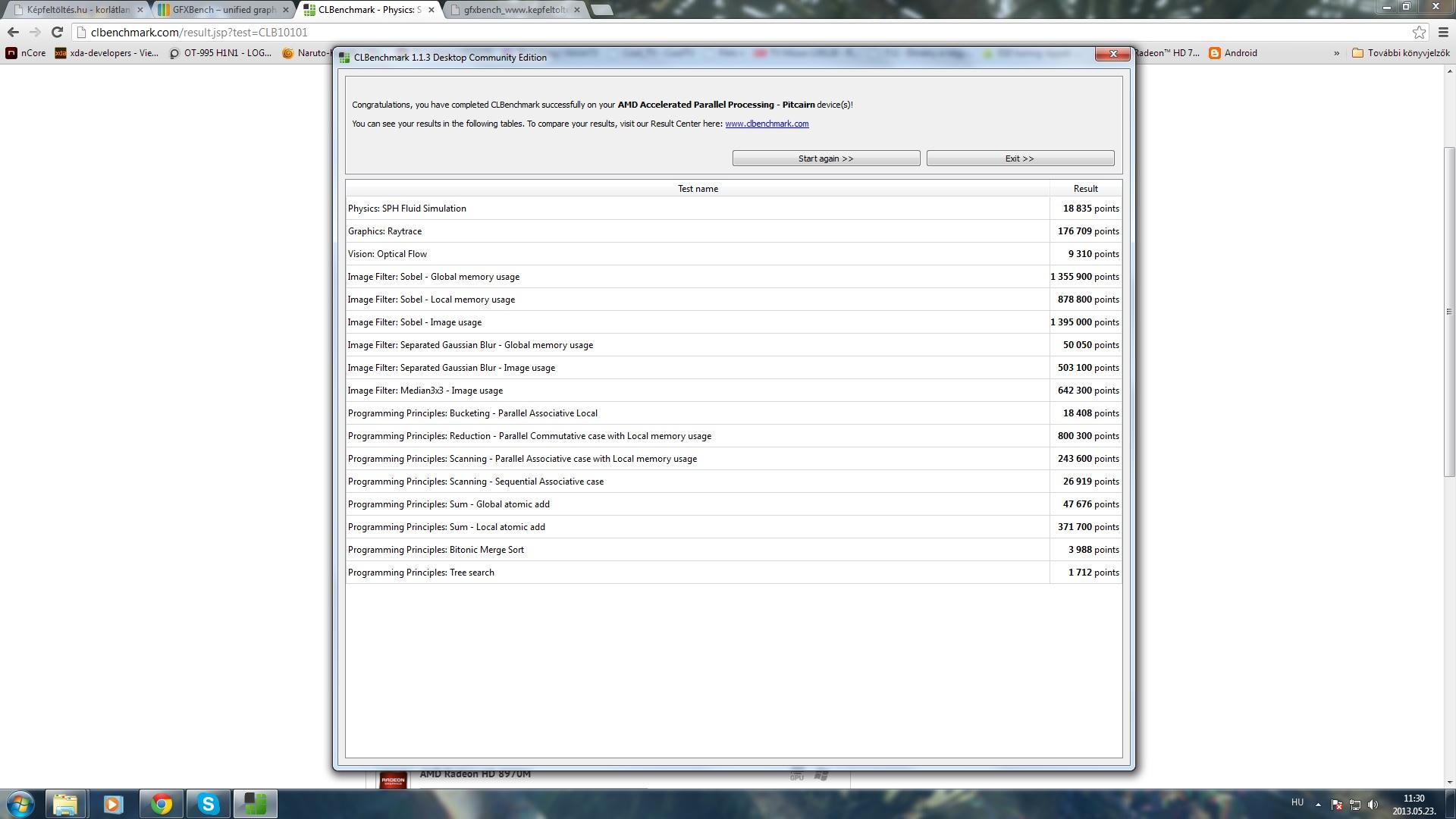Select Graphics: Raytrace row

tap(733, 231)
